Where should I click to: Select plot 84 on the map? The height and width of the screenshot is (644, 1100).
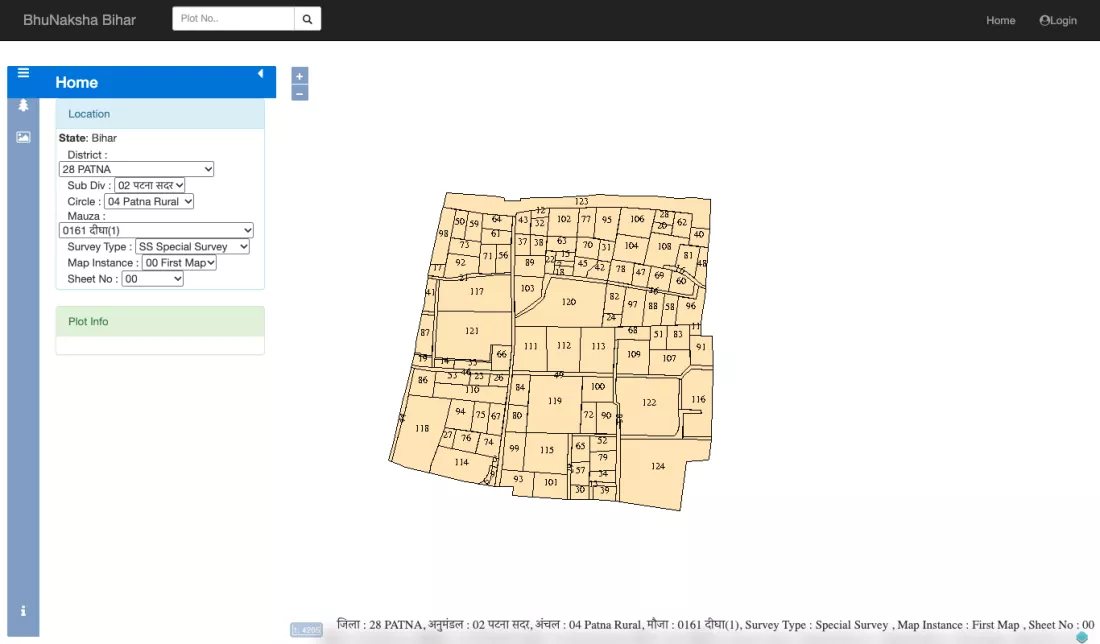520,387
